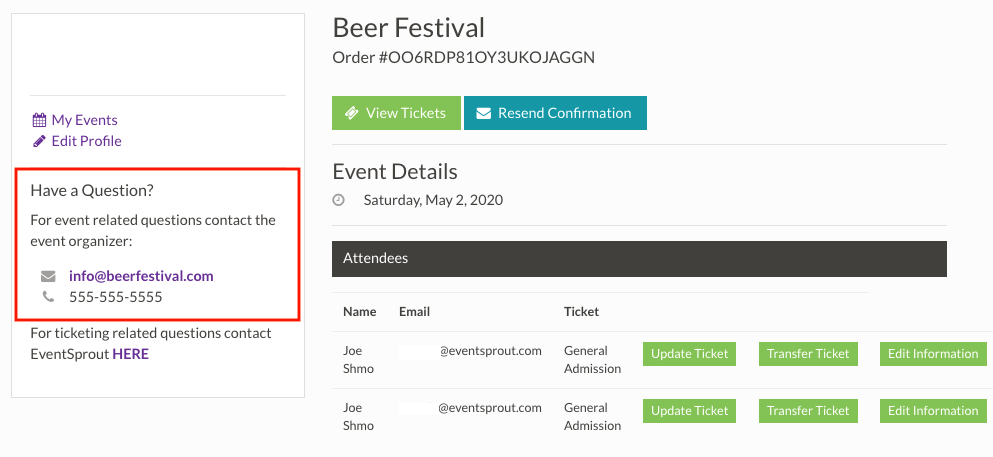The height and width of the screenshot is (457, 993).
Task: Click the dark Attendees section header
Action: [639, 258]
